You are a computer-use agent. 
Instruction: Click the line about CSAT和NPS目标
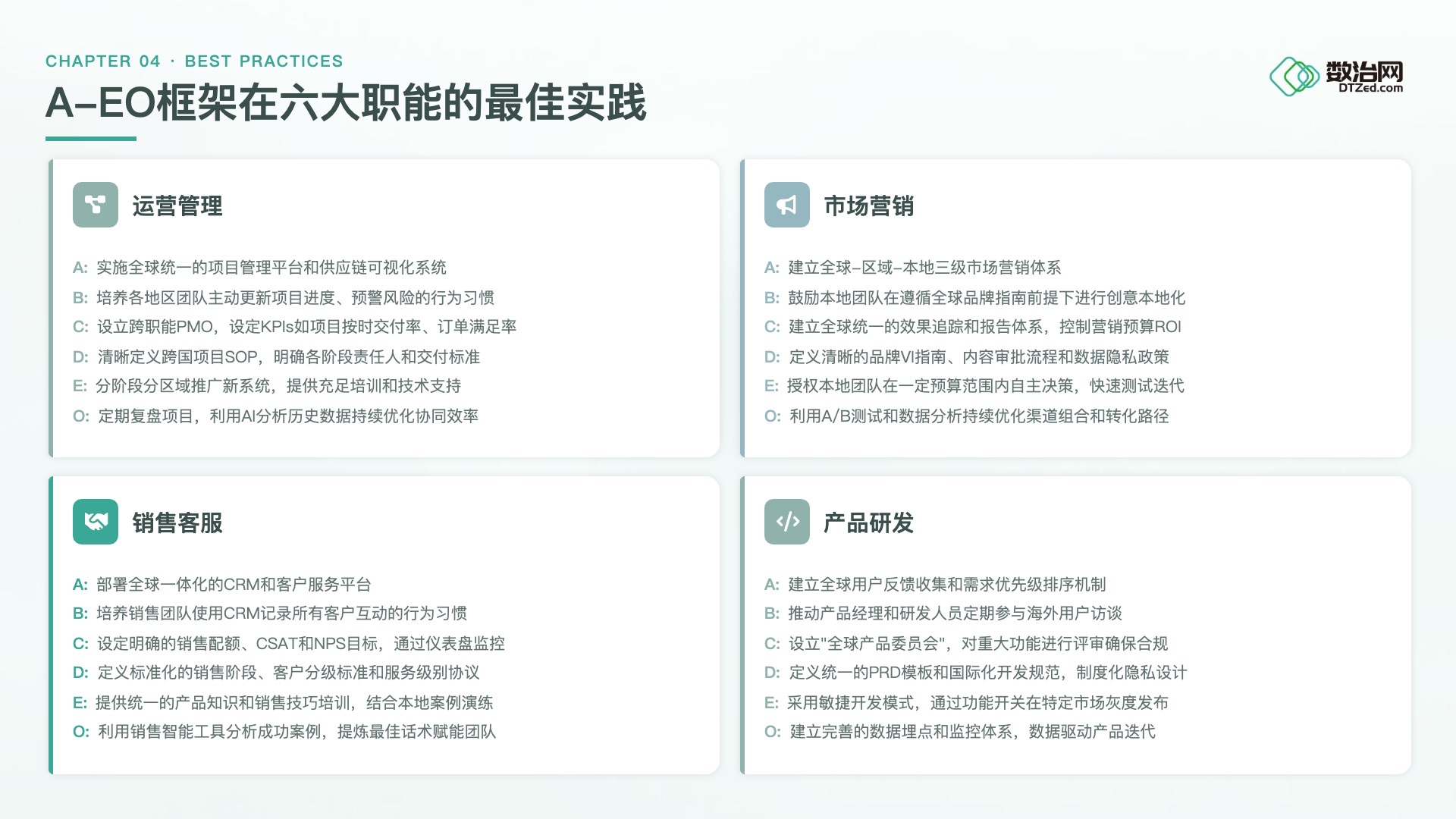click(x=288, y=644)
